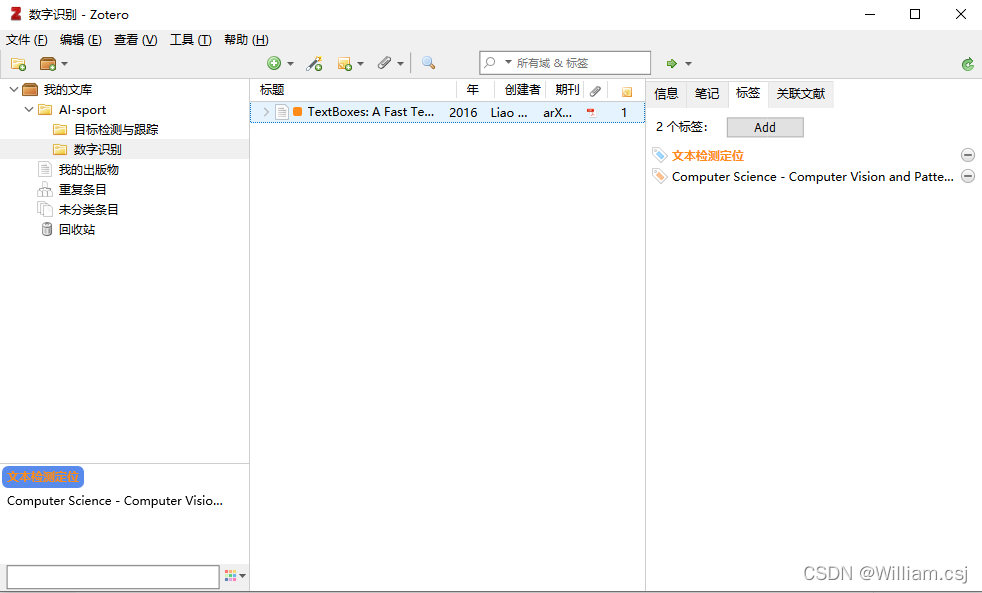This screenshot has height=593, width=982.
Task: Open the Locate dropdown arrow
Action: coord(688,64)
